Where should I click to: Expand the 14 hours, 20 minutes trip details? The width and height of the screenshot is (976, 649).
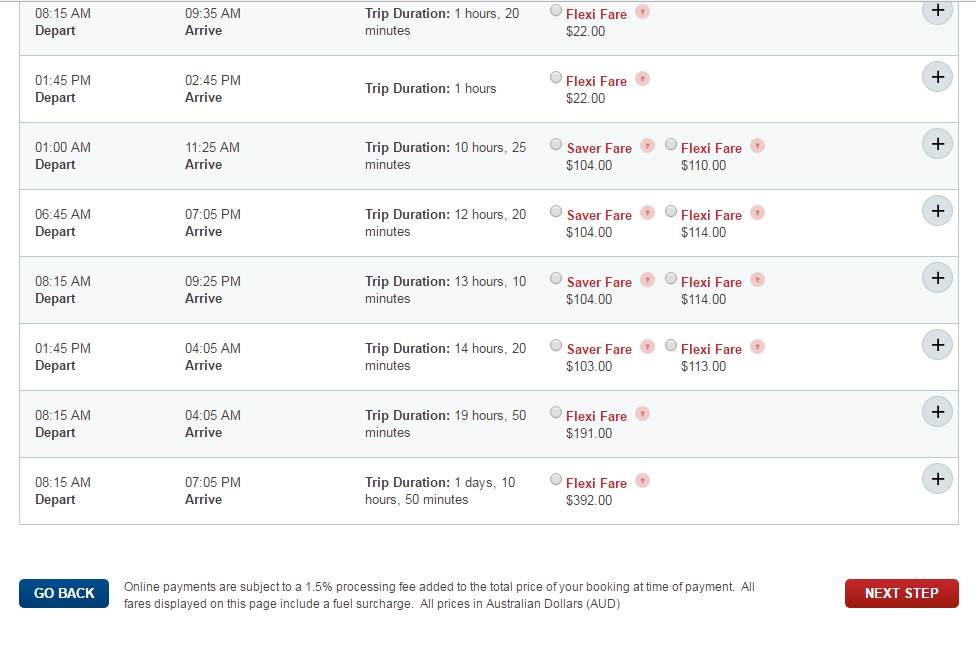[937, 345]
